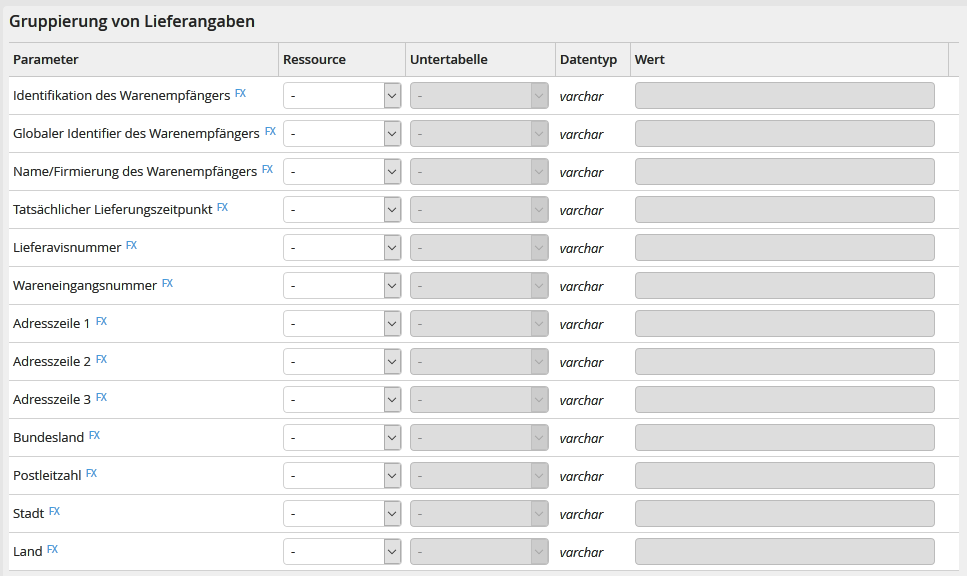Click the FX icon beside Postleitzahl
The height and width of the screenshot is (576, 967).
(x=91, y=474)
